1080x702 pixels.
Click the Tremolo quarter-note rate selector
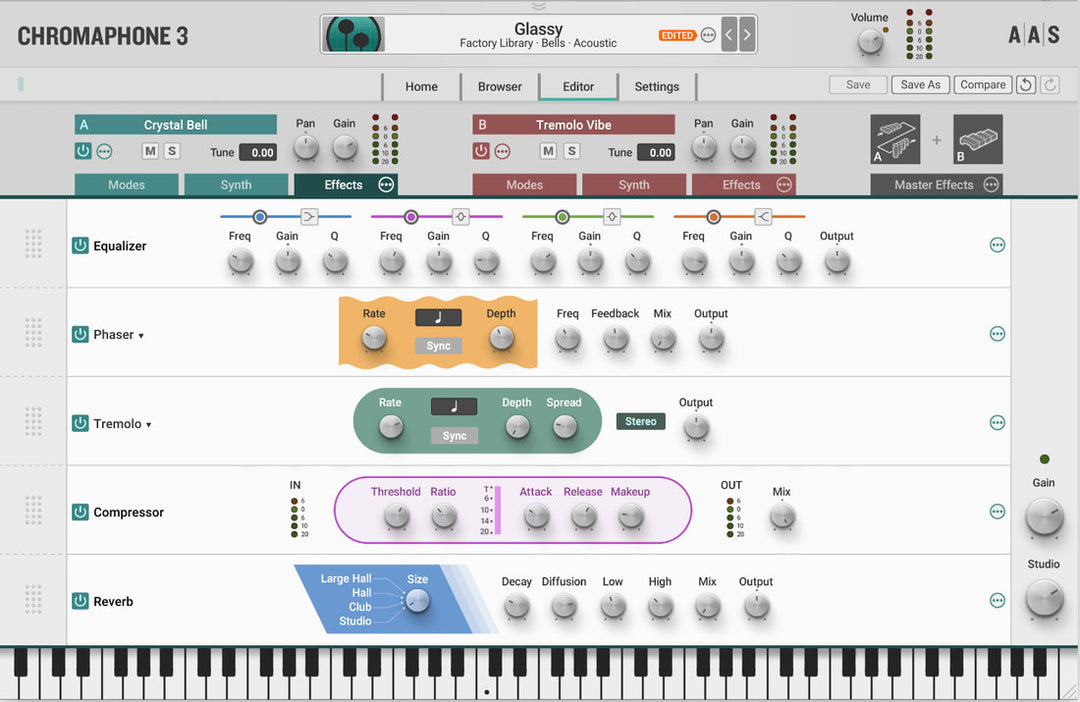point(454,406)
